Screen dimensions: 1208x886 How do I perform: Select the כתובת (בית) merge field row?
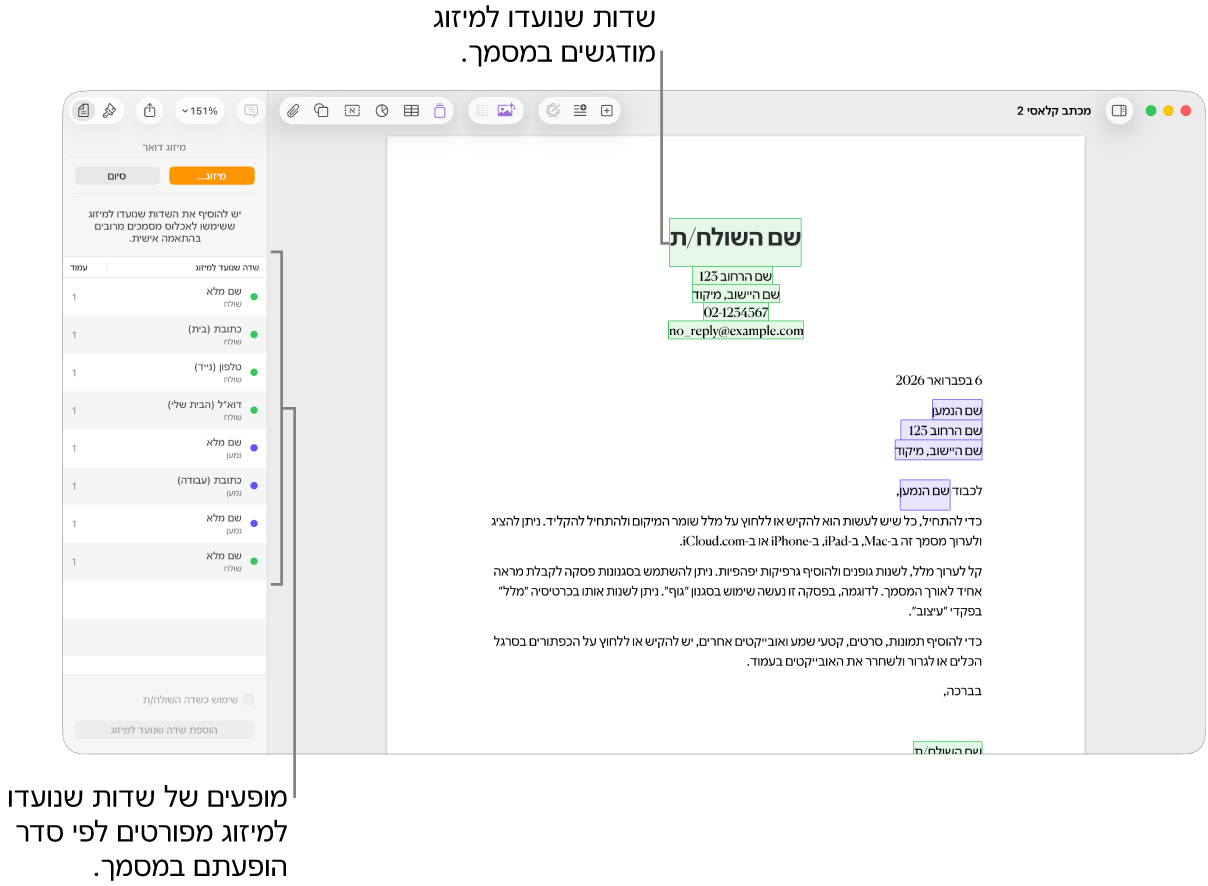pyautogui.click(x=165, y=335)
